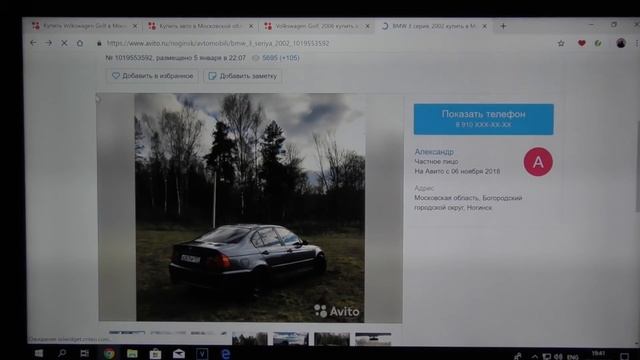The width and height of the screenshot is (640, 360).
Task: Open the green round extension icon
Action: click(x=598, y=43)
